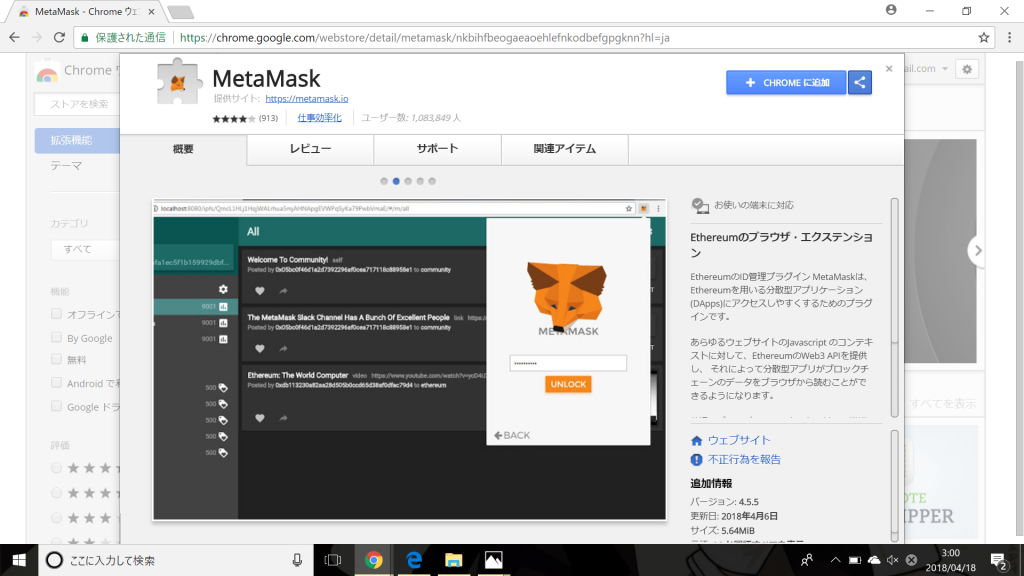Go to next item with right chevron

(x=978, y=250)
